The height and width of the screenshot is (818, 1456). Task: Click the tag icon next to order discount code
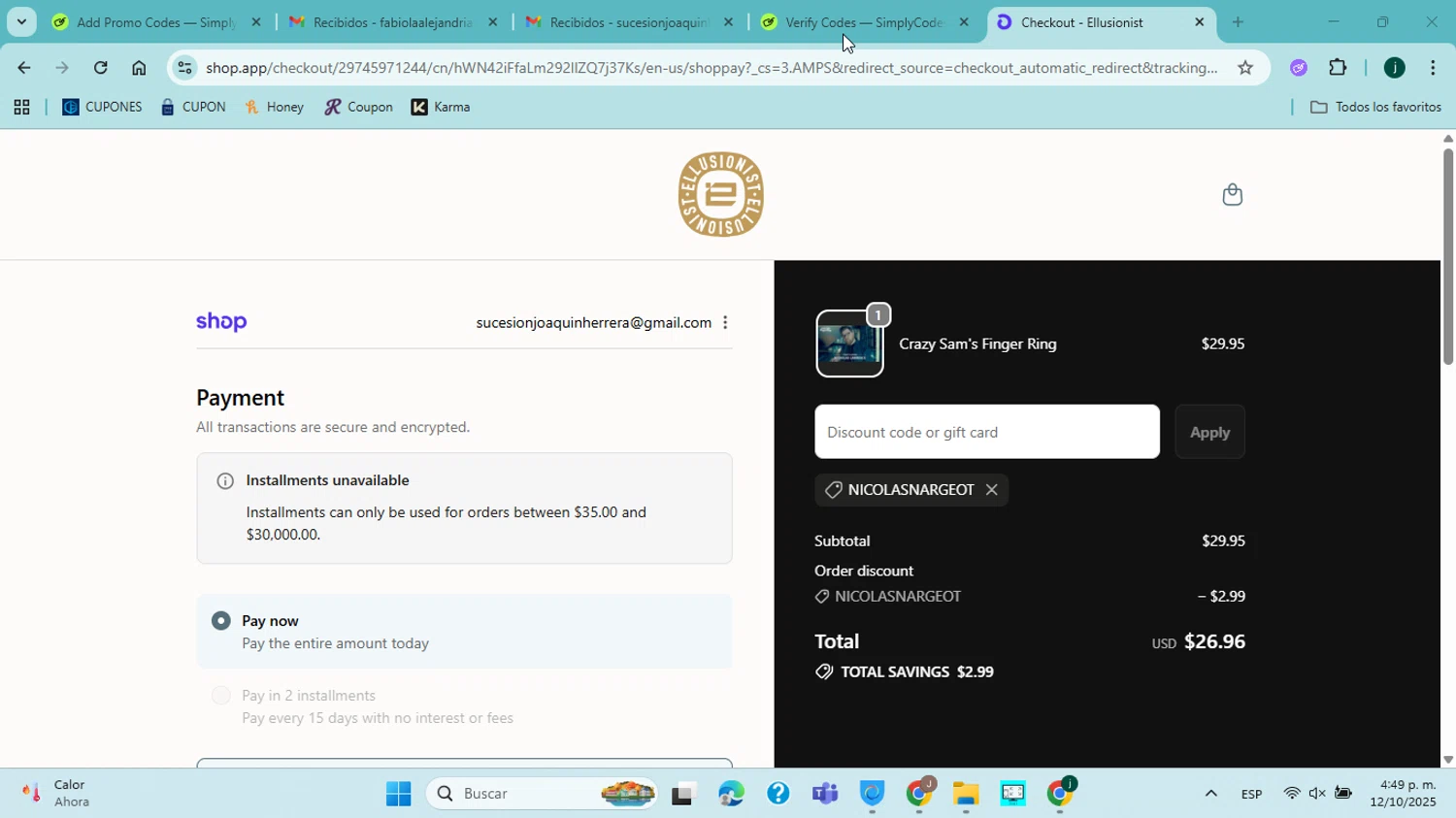pyautogui.click(x=822, y=597)
